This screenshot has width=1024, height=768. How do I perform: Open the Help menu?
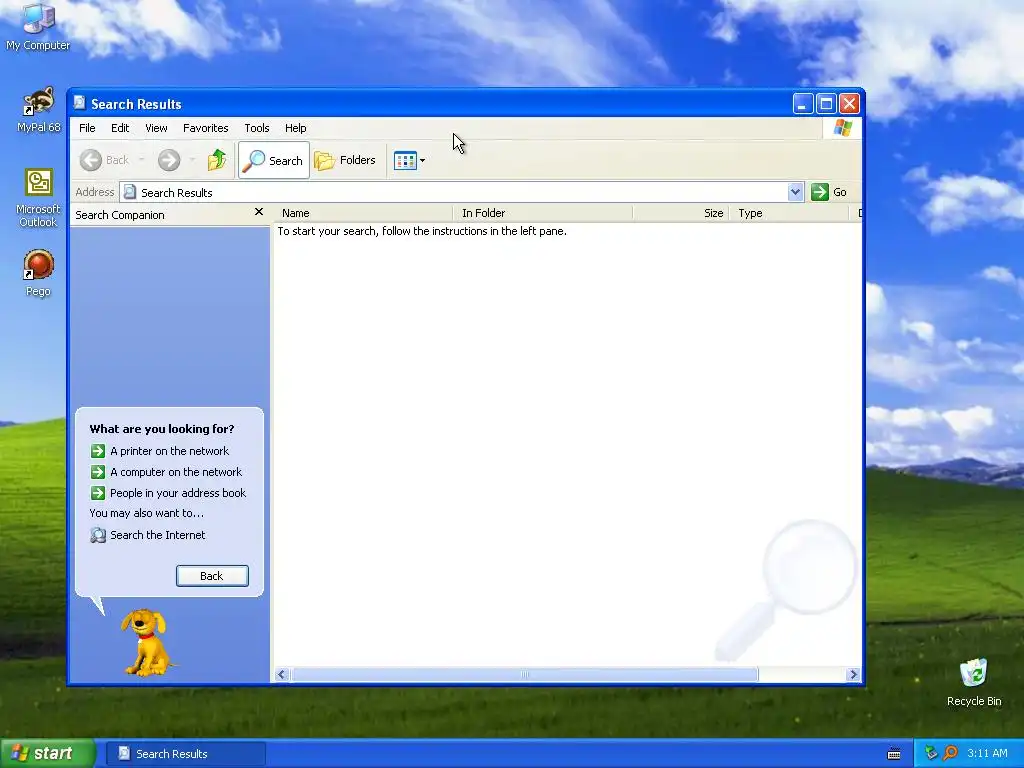(295, 128)
